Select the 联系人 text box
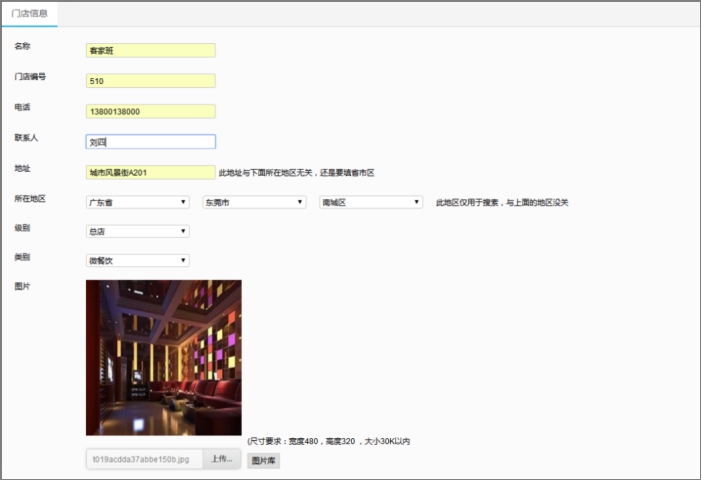This screenshot has width=702, height=481. click(x=150, y=142)
